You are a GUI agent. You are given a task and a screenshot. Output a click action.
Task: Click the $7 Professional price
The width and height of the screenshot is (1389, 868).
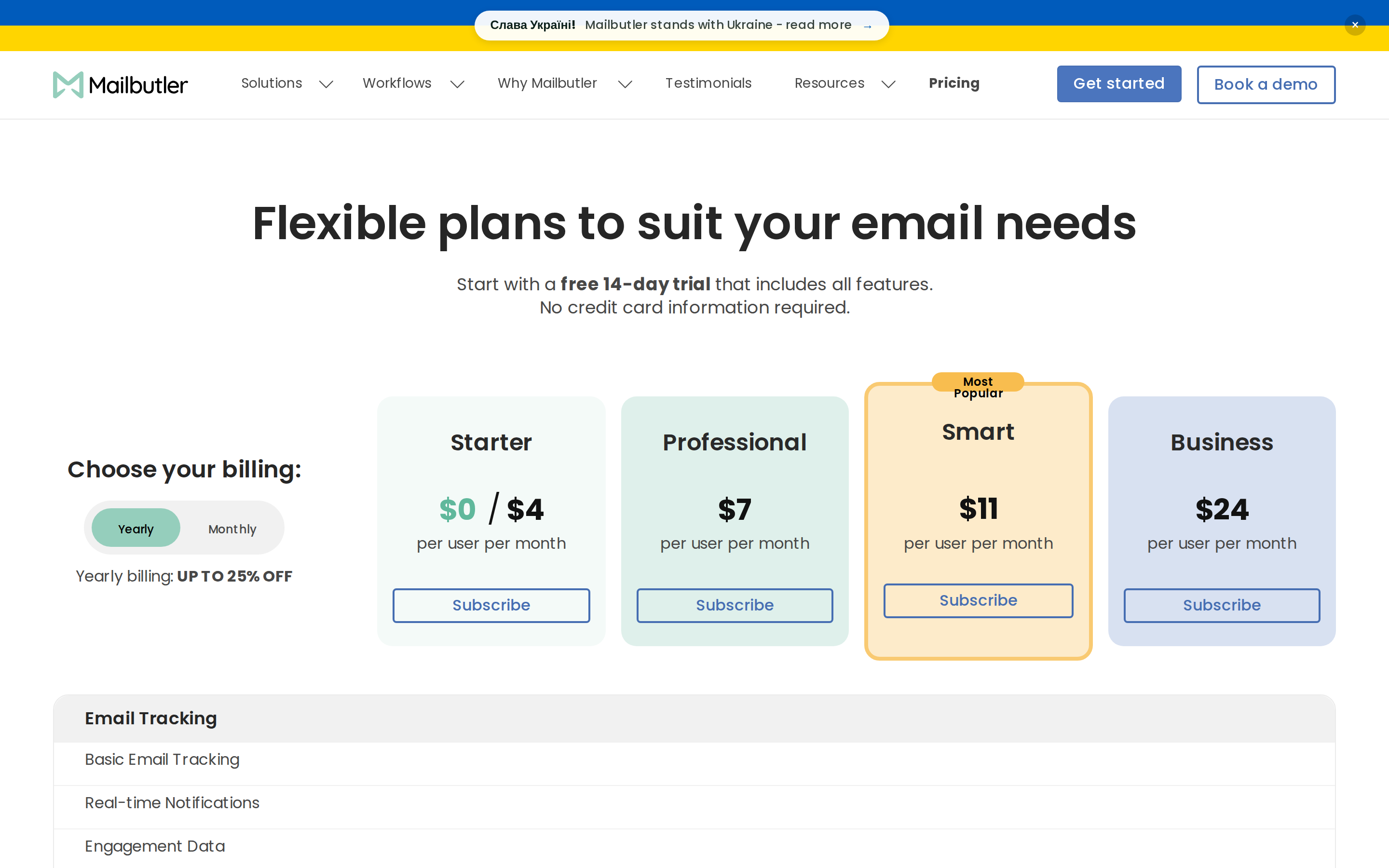(x=735, y=509)
